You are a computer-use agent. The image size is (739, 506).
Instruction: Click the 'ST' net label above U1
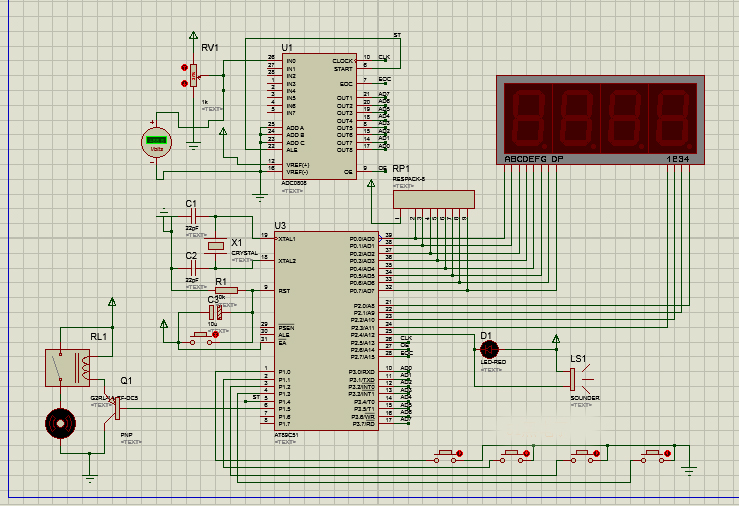pyautogui.click(x=397, y=35)
